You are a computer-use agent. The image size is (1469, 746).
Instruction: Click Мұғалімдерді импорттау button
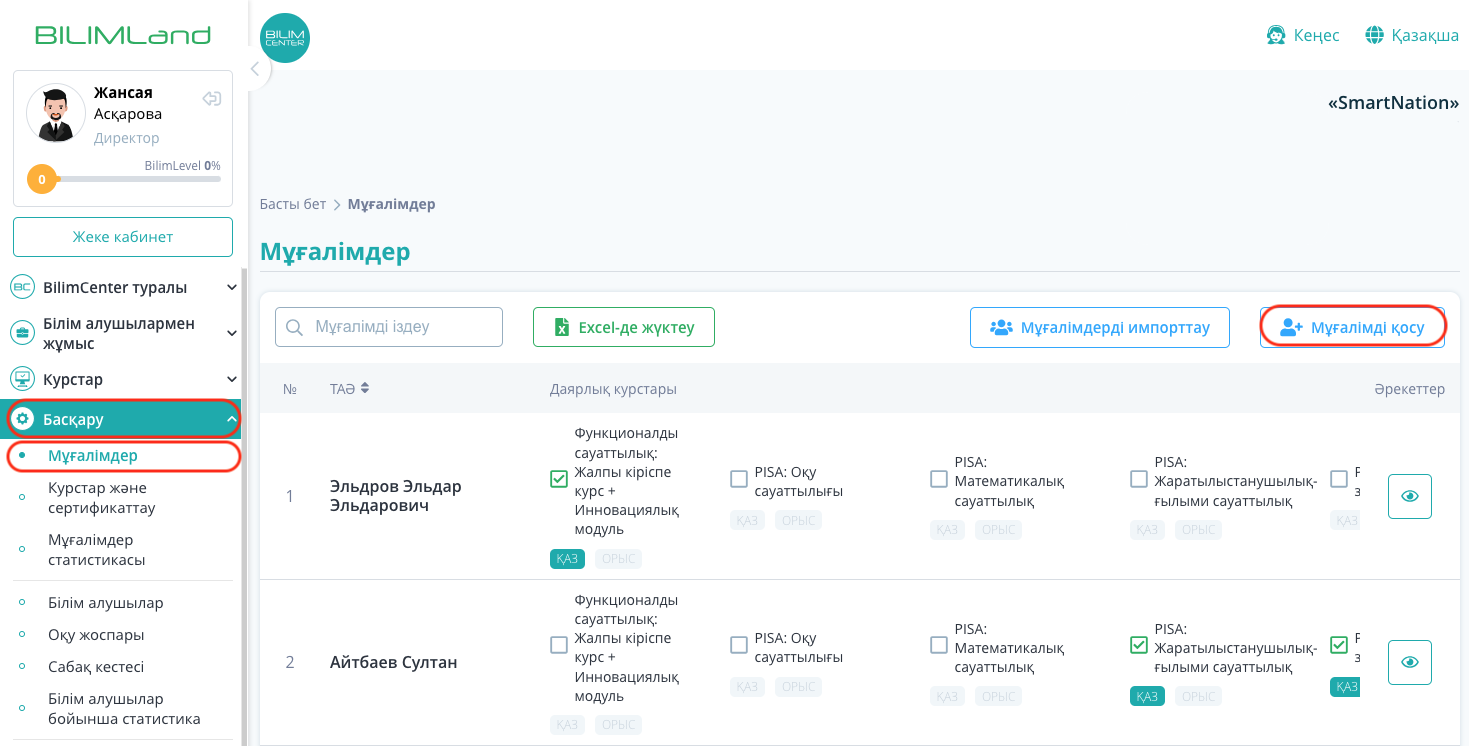click(x=1100, y=327)
